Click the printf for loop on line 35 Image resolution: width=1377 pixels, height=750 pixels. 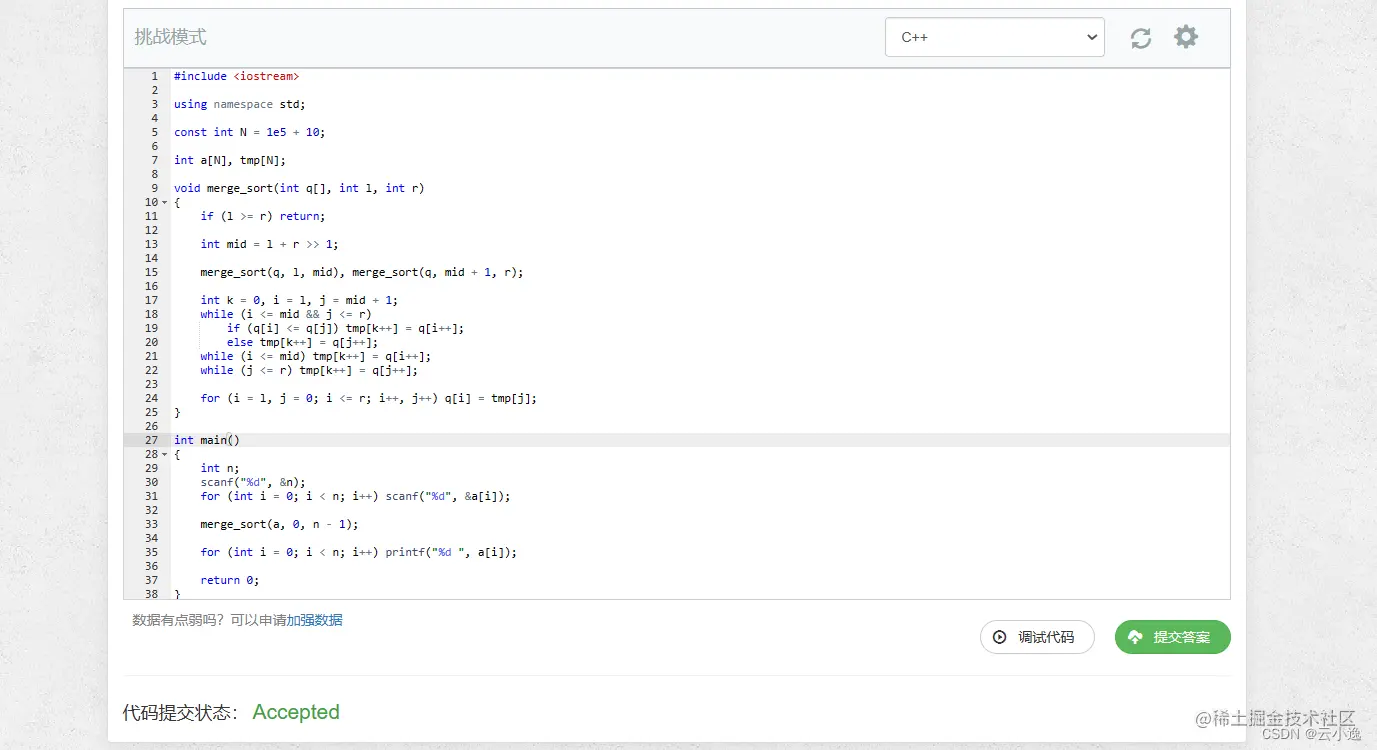point(359,552)
